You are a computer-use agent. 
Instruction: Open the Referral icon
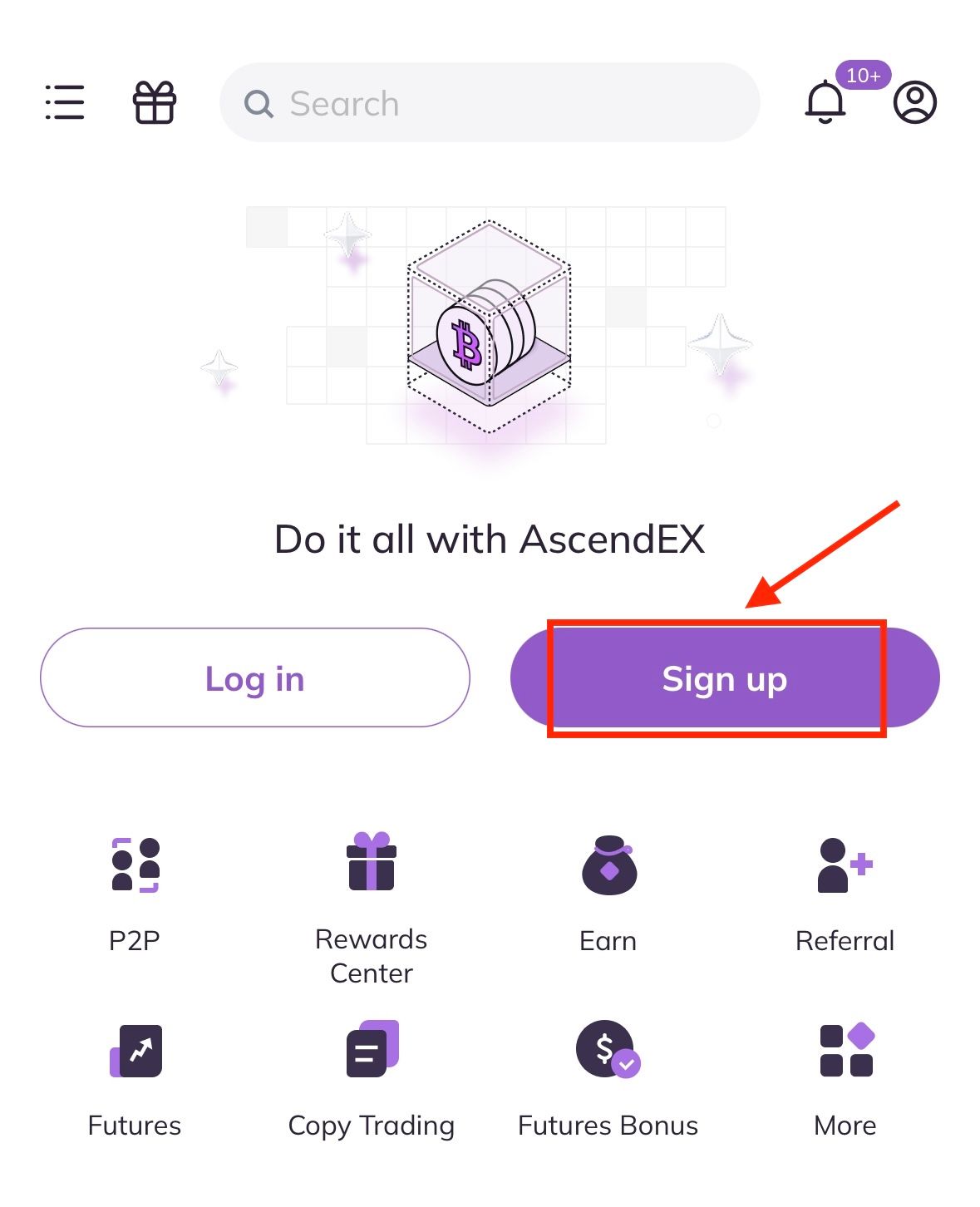[845, 865]
